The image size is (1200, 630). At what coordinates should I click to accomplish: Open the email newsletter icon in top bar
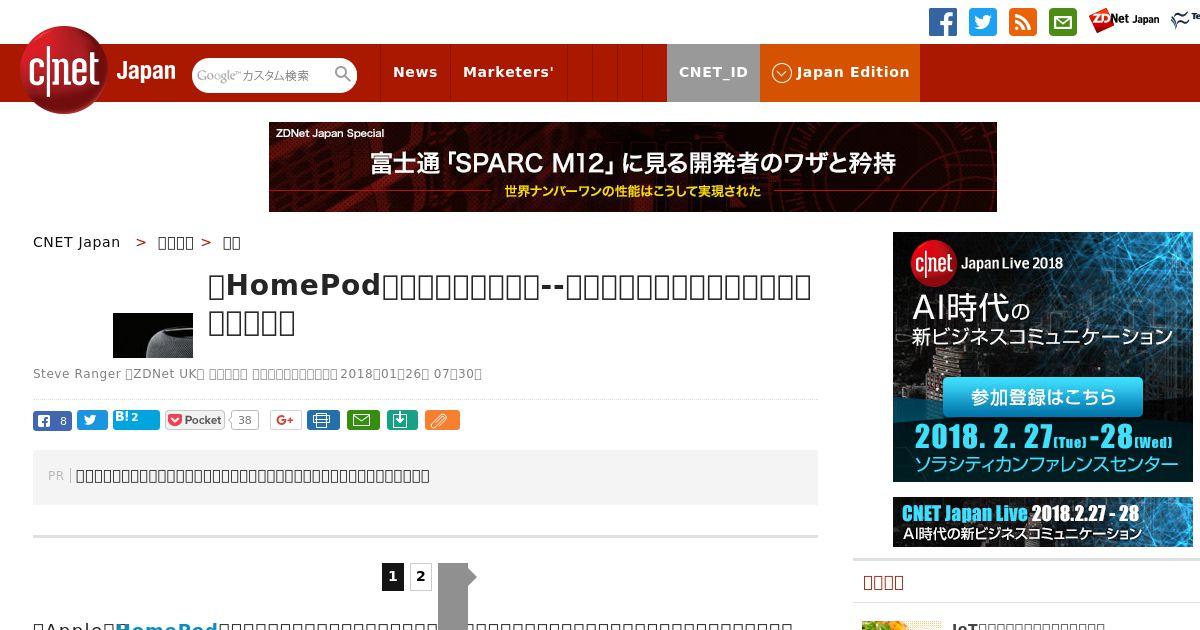click(x=1063, y=22)
